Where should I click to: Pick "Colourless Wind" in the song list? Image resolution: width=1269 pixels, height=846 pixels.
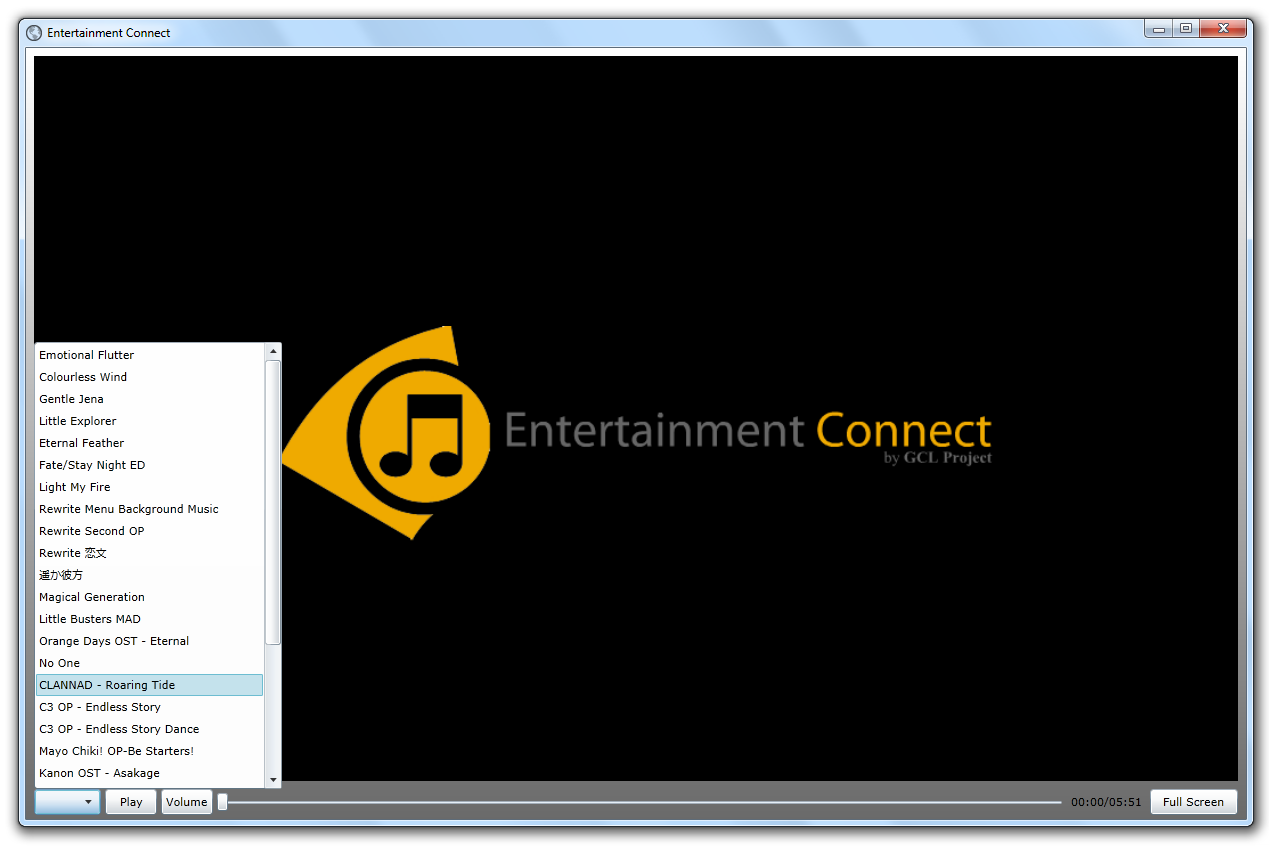tap(83, 377)
